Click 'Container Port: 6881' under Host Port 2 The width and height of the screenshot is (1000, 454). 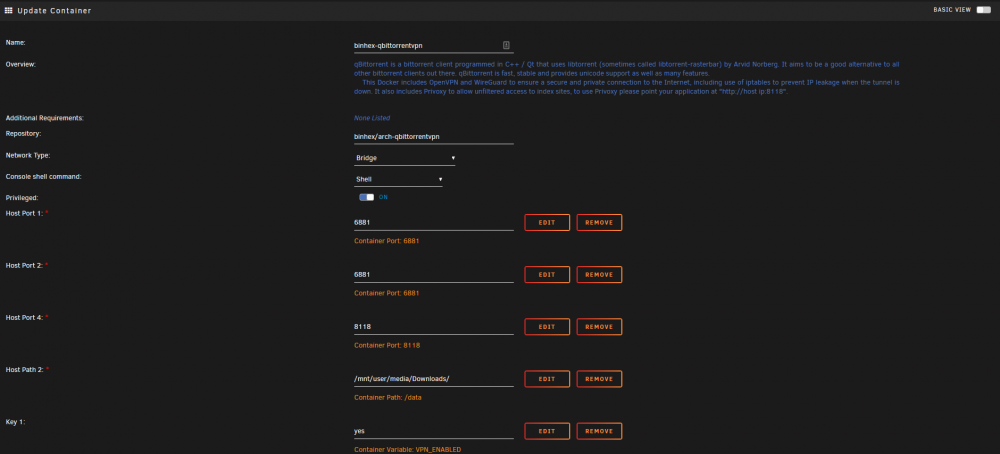(x=386, y=293)
